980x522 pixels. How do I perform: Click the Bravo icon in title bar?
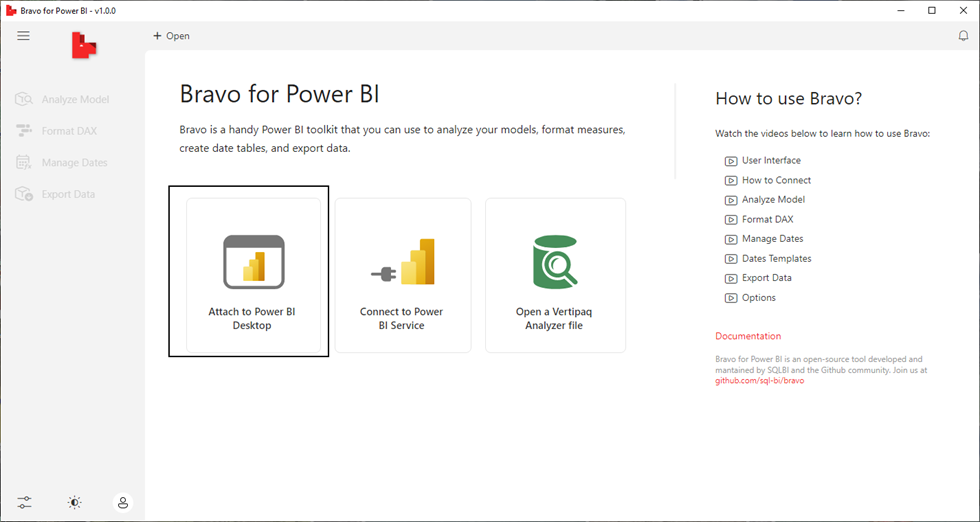[x=11, y=11]
